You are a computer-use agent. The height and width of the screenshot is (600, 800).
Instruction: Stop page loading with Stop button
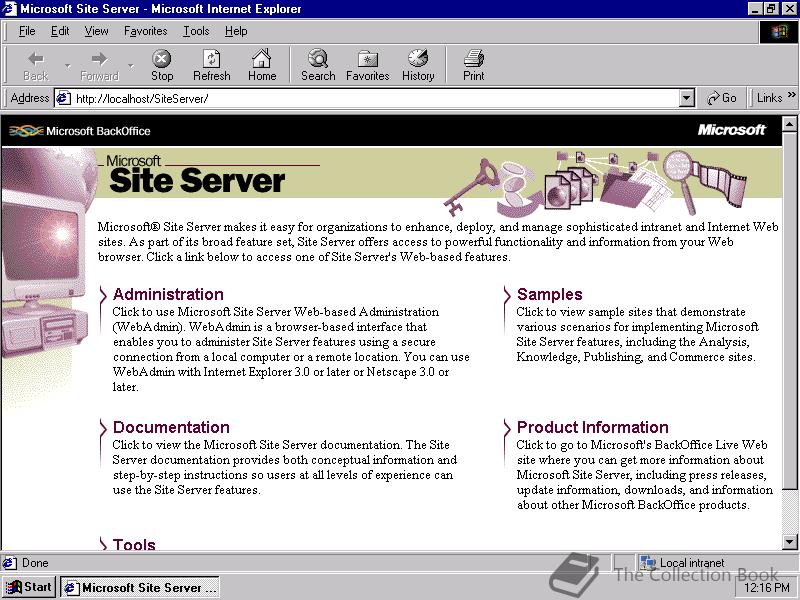(162, 65)
